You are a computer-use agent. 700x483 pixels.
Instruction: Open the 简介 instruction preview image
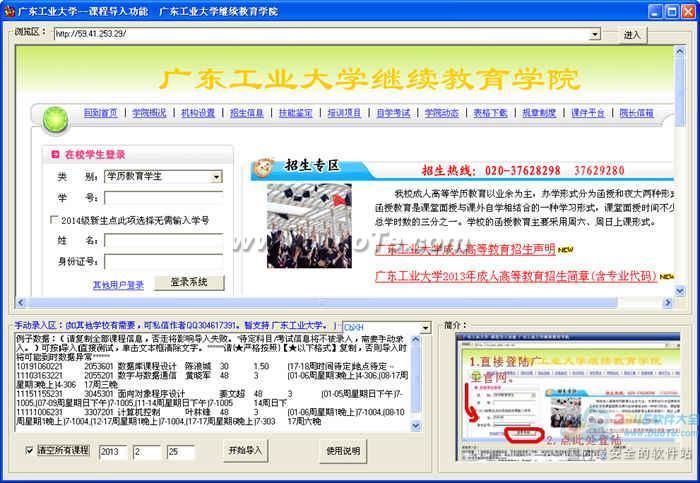568,397
